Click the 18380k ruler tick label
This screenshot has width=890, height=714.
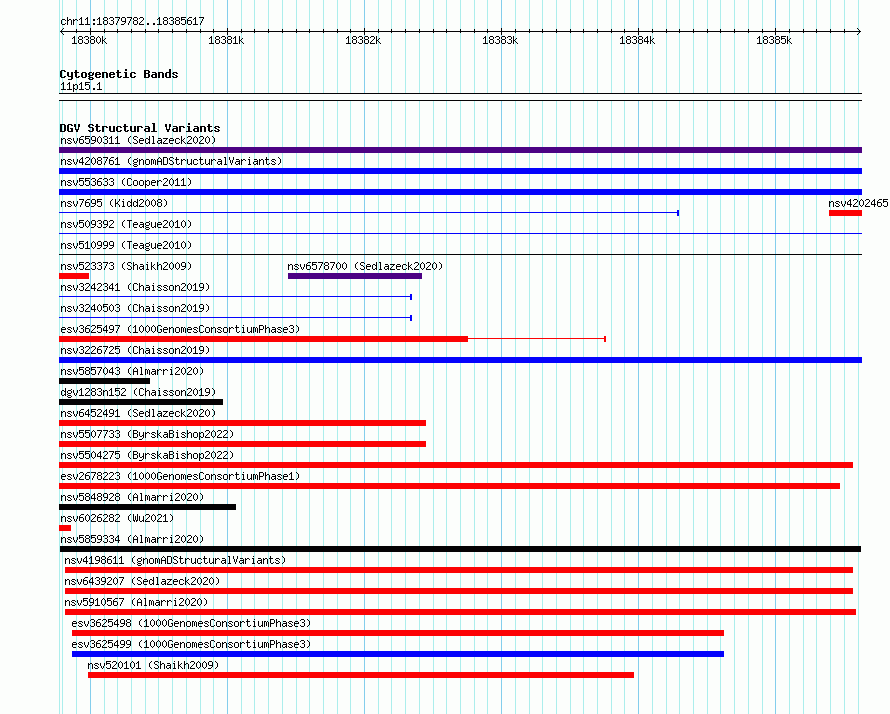[89, 40]
